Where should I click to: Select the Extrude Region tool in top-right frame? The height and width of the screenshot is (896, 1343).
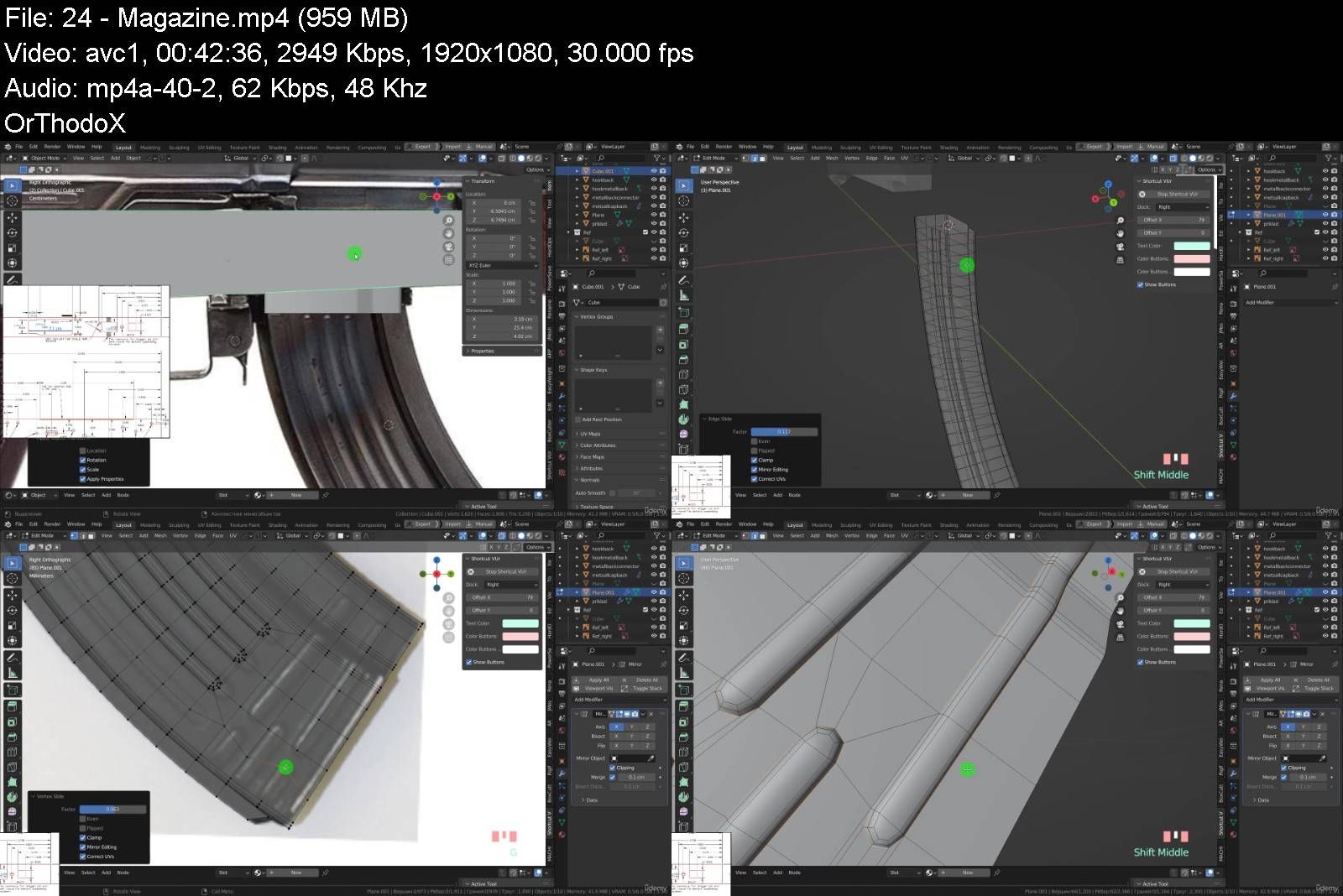coord(684,329)
